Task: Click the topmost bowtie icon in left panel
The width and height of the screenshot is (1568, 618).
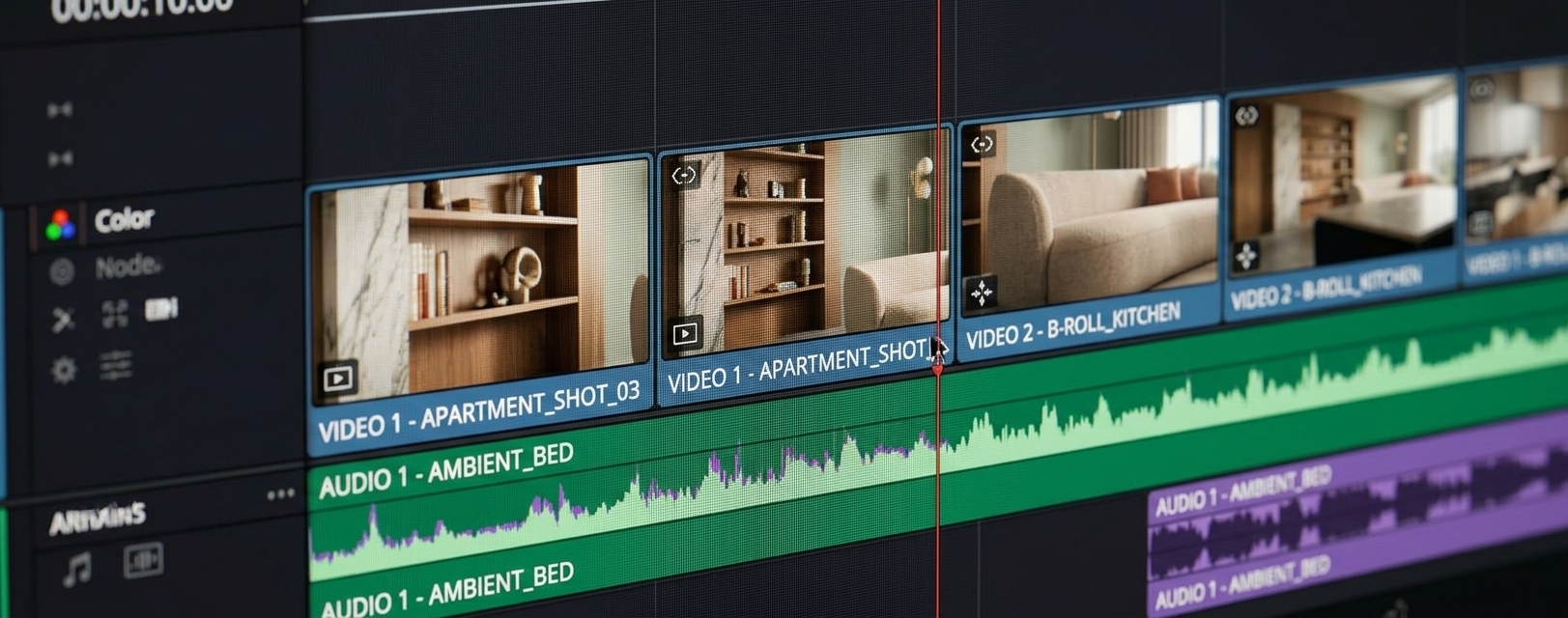Action: pyautogui.click(x=60, y=110)
